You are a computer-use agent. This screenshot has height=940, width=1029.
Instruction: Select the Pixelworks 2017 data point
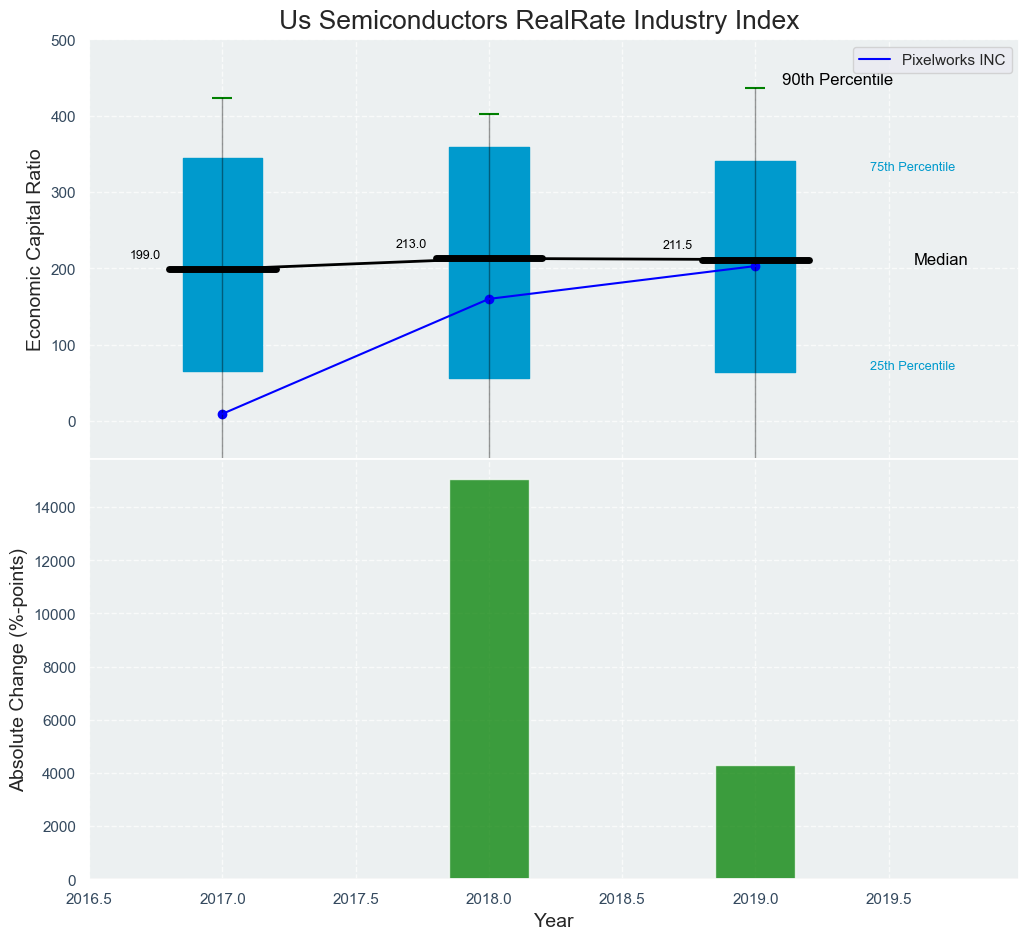pyautogui.click(x=222, y=414)
